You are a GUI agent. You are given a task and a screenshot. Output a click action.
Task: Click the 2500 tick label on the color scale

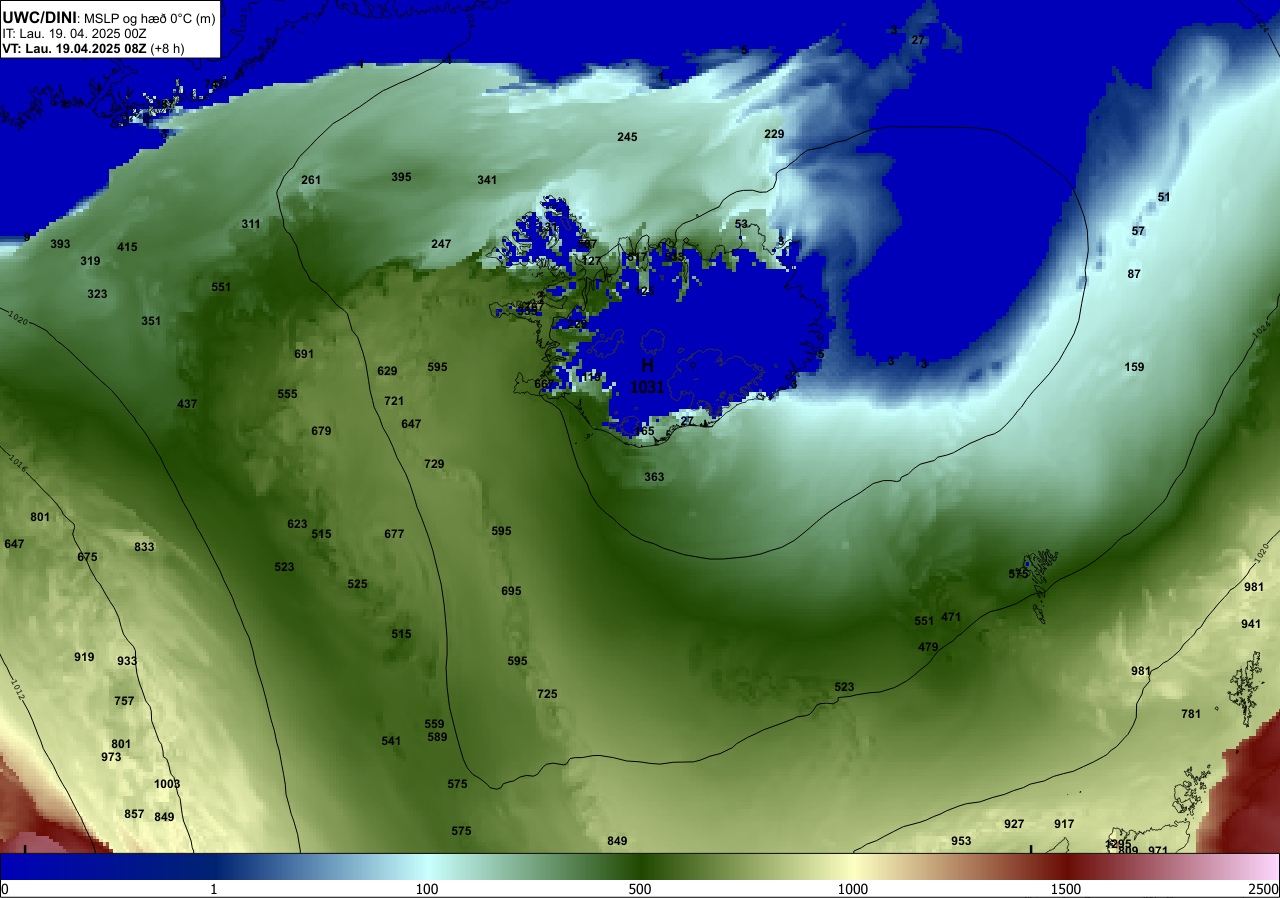point(1264,889)
